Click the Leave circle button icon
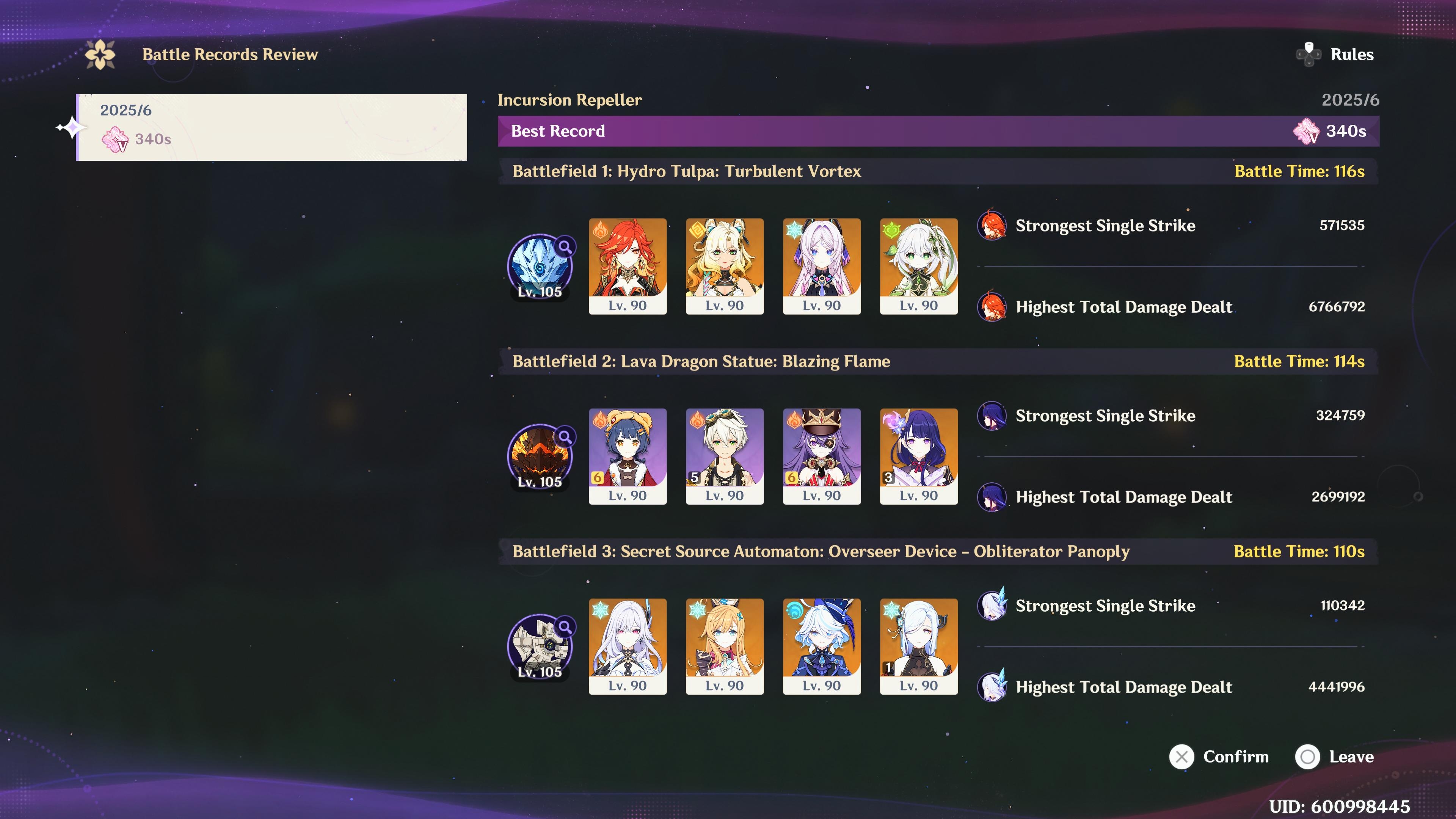 pos(1307,757)
